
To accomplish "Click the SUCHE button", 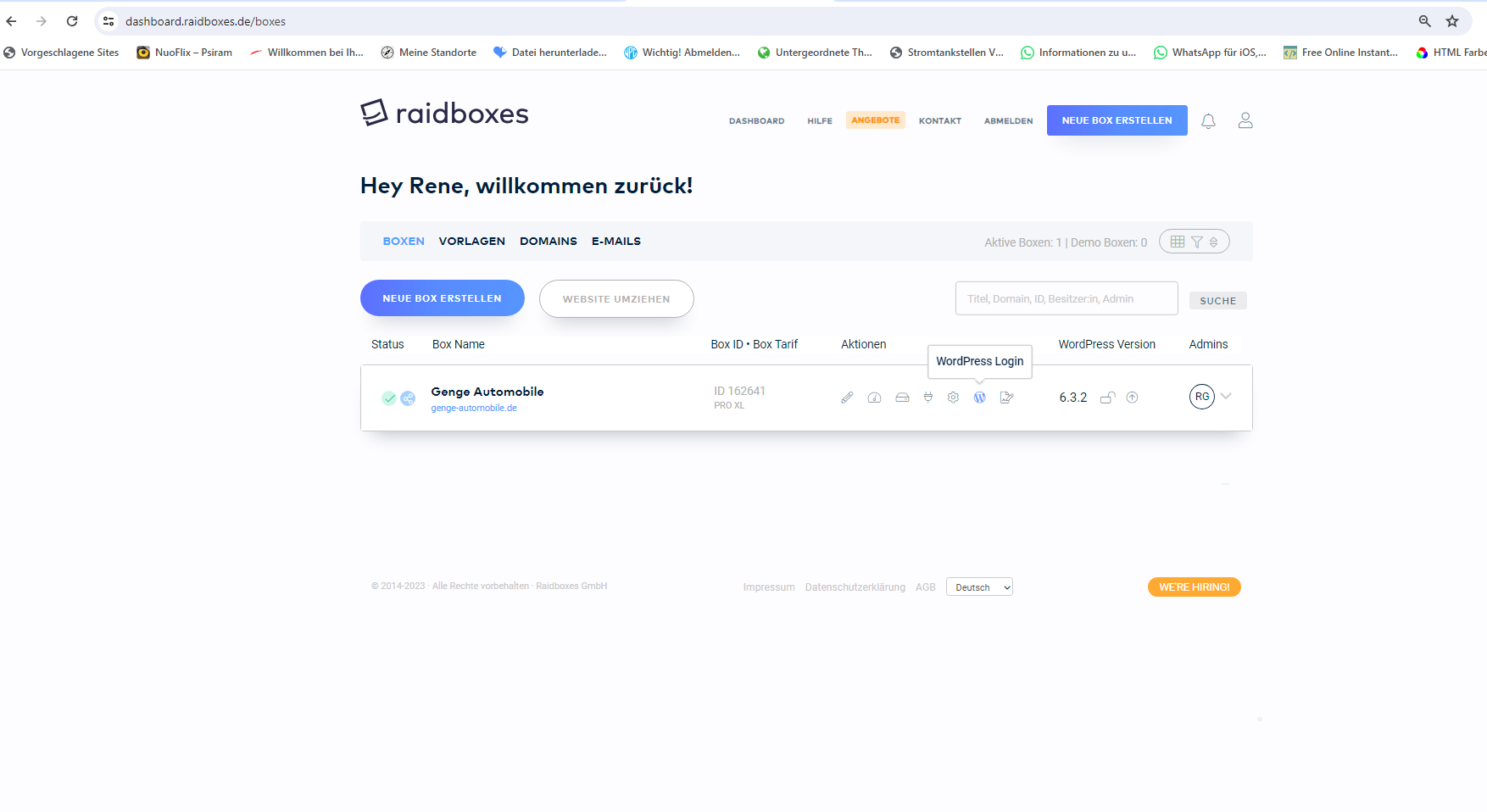I will tap(1218, 301).
